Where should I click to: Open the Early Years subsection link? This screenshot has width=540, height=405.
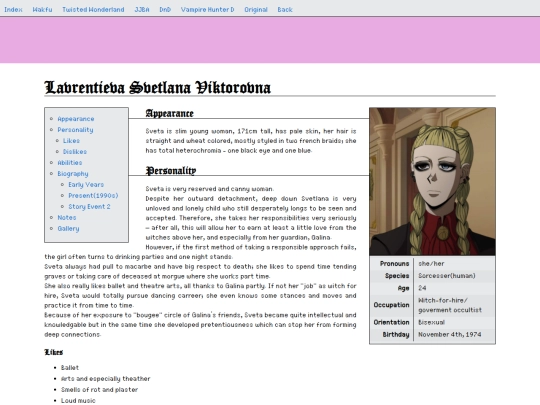(86, 185)
